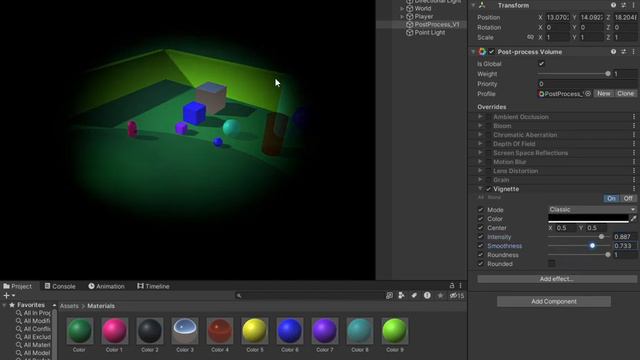Click the Clone profile button

coord(625,93)
